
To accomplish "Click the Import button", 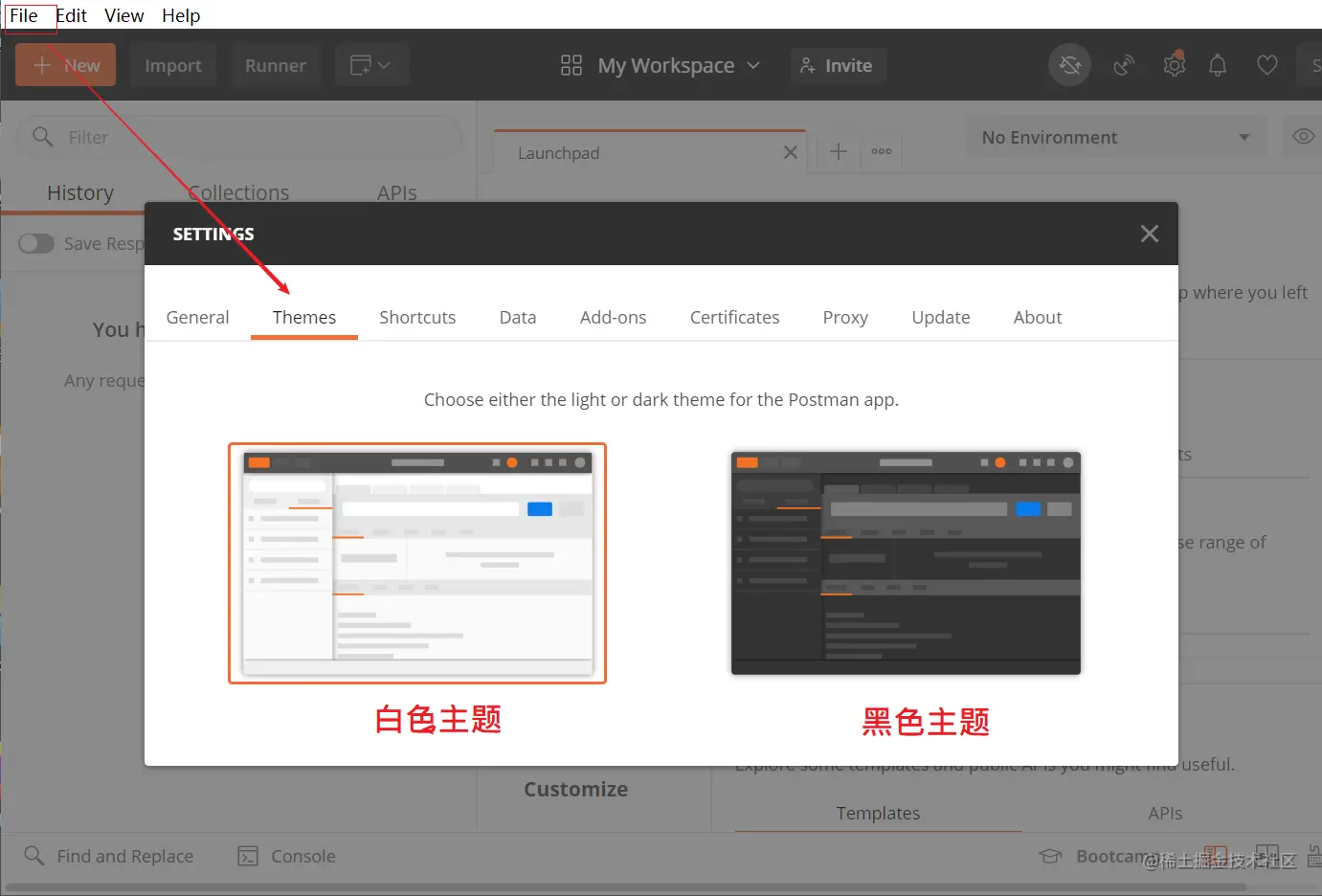I will (173, 65).
